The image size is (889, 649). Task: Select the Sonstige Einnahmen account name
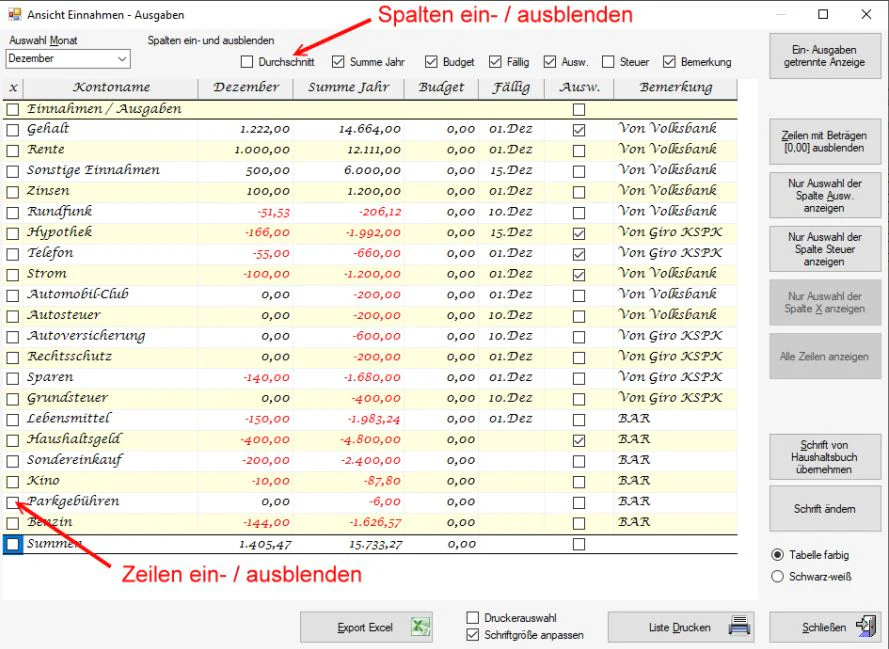coord(94,170)
